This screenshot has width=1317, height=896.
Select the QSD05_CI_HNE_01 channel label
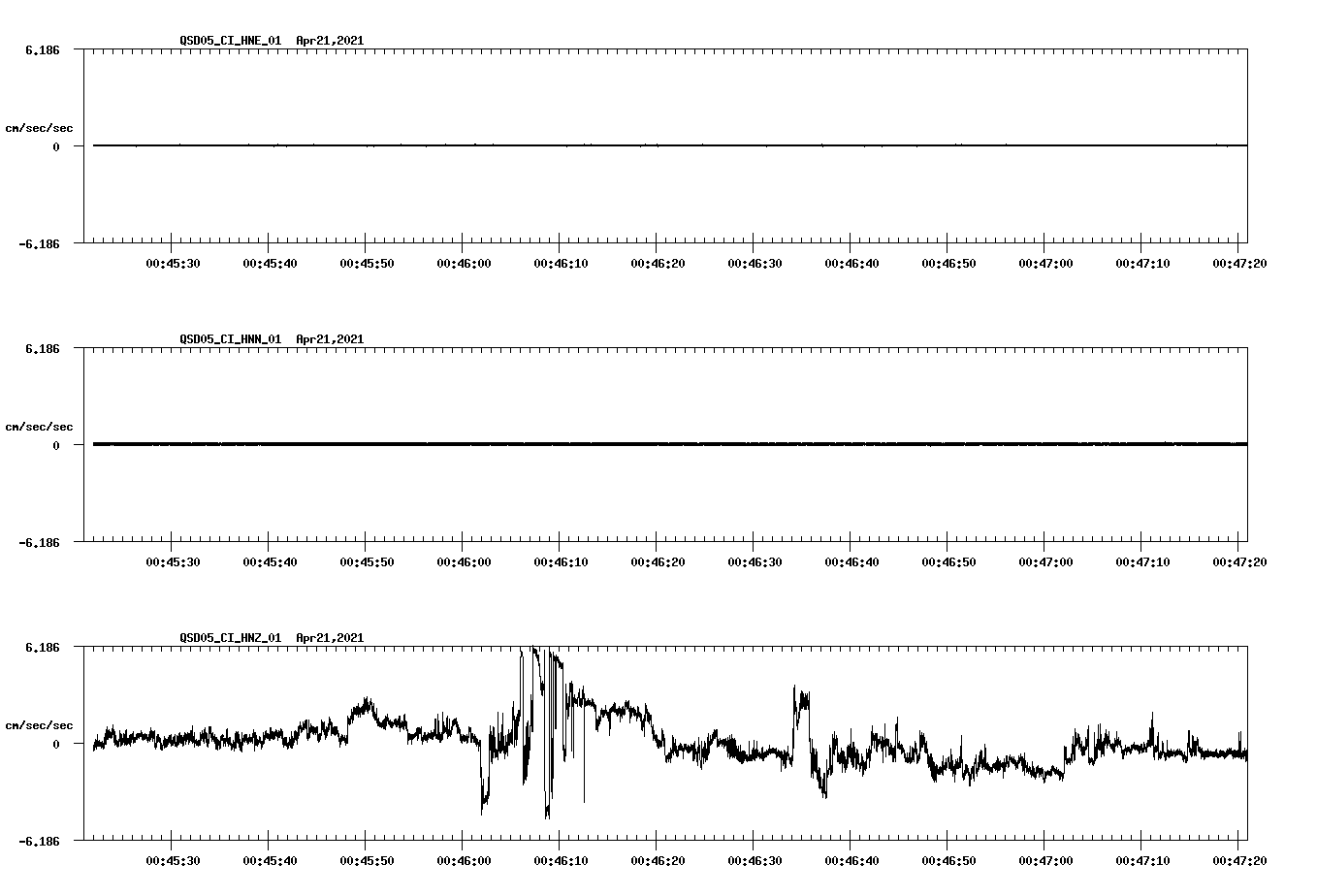click(231, 41)
